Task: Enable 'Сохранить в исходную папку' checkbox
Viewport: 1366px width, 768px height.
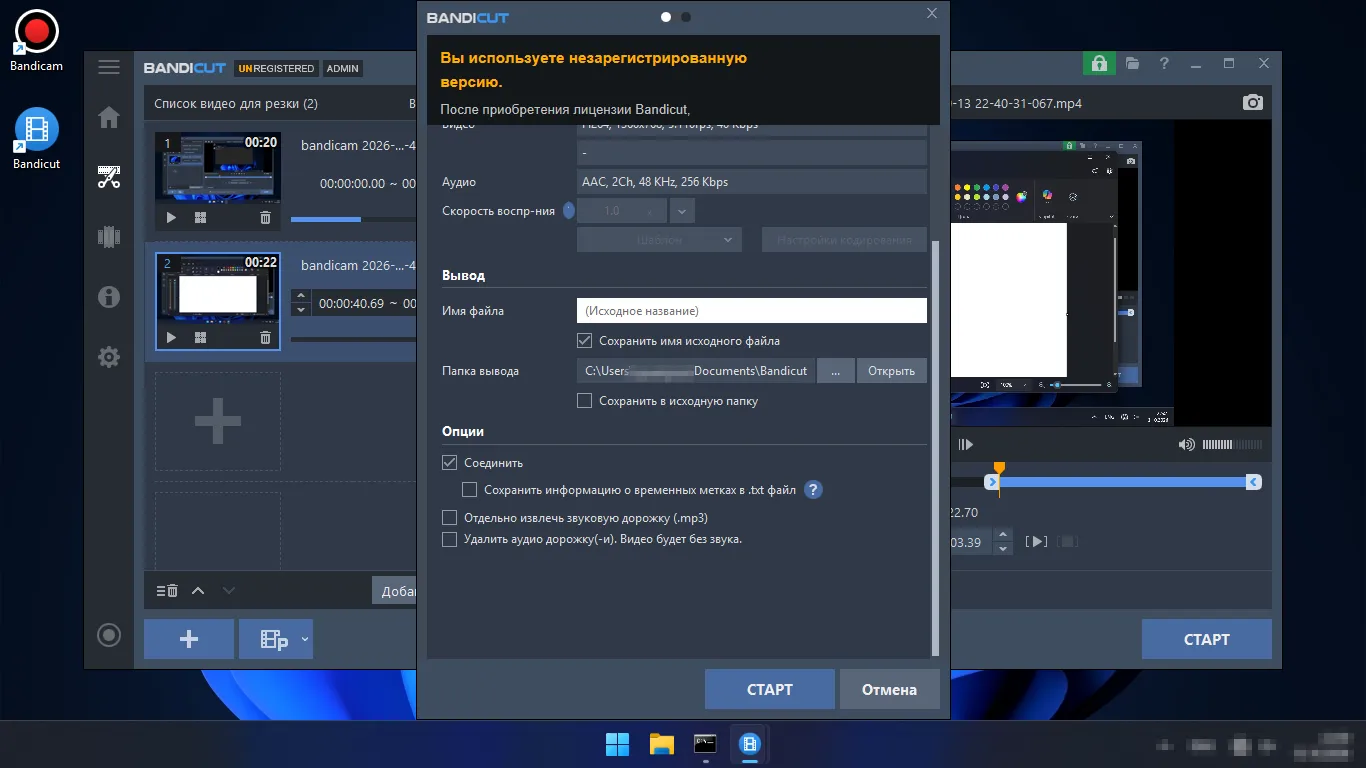Action: point(585,401)
